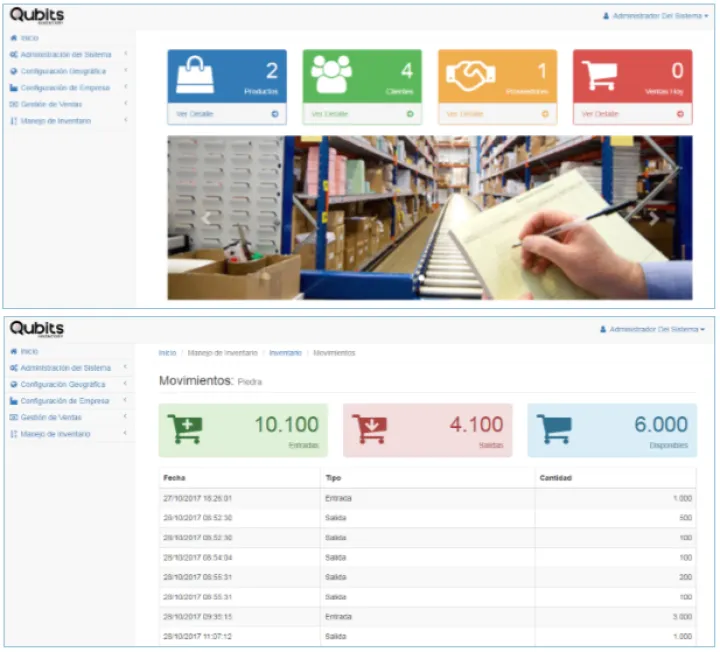Viewport: 720px width, 652px height.
Task: Go to previous carousel slide with left arrow
Action: tap(207, 218)
